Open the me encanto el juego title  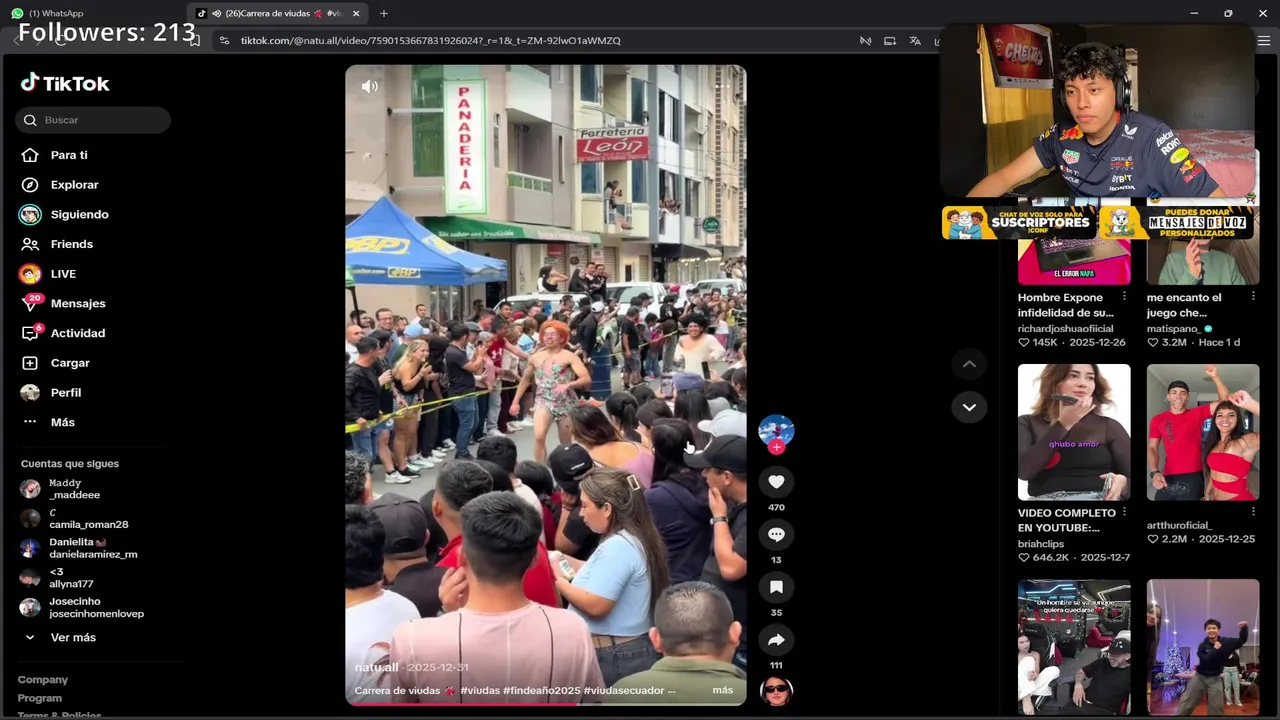1184,305
